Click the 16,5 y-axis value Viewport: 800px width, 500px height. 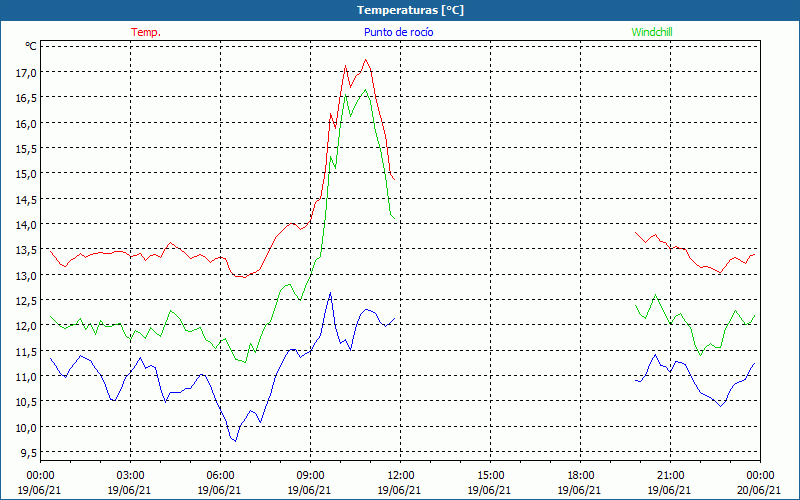[26, 98]
